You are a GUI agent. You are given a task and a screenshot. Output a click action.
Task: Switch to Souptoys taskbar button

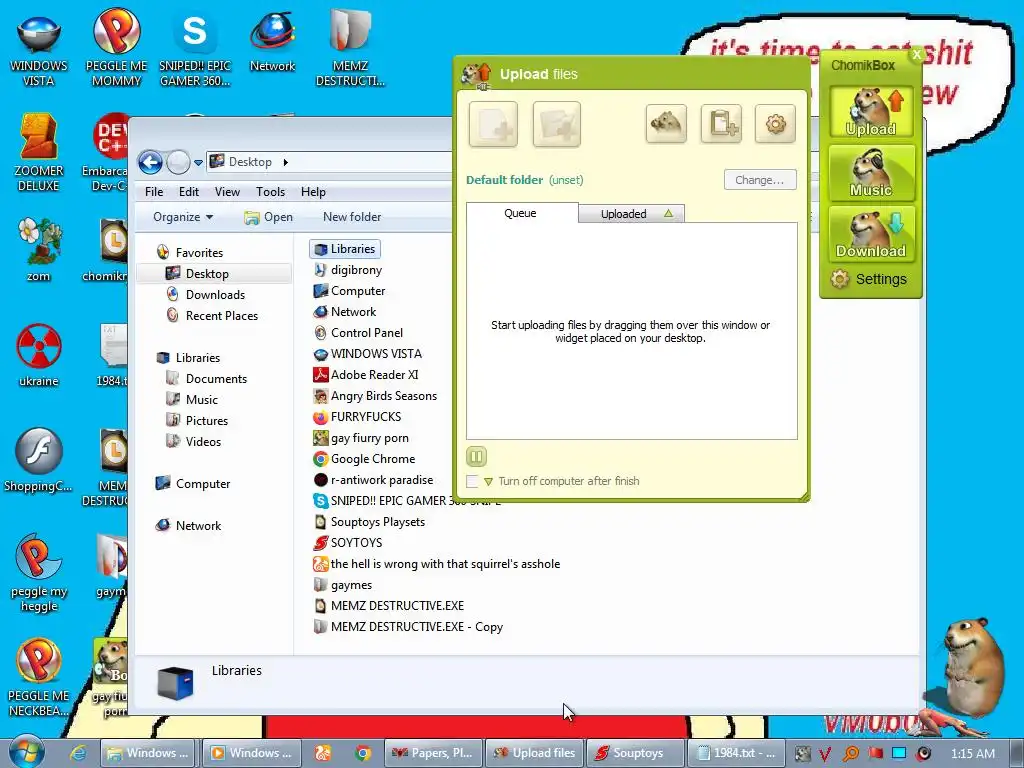coord(635,753)
